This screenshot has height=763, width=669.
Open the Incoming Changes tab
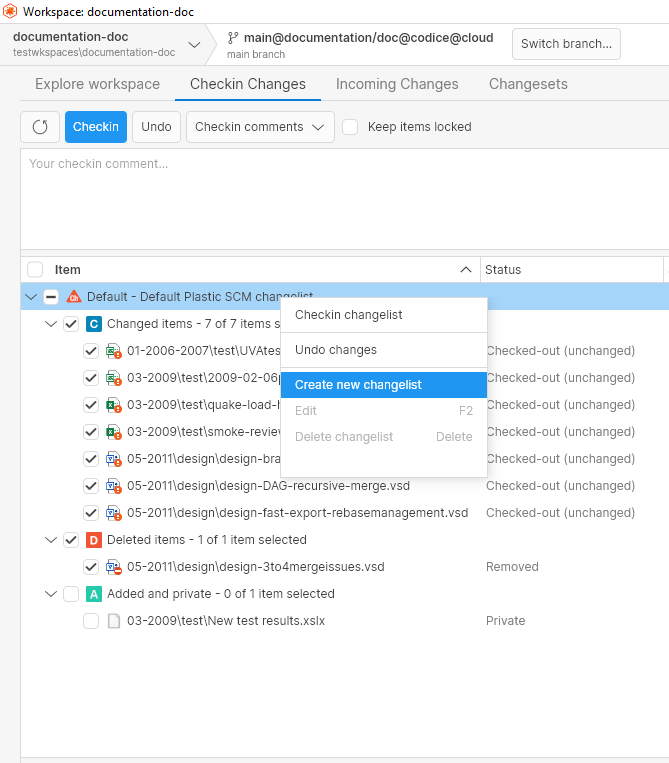click(397, 84)
